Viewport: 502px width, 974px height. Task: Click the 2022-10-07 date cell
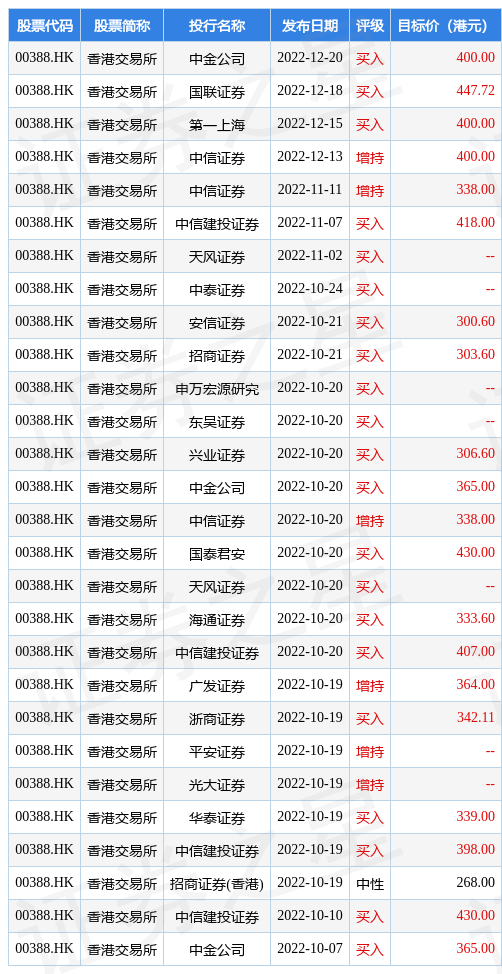coord(310,947)
